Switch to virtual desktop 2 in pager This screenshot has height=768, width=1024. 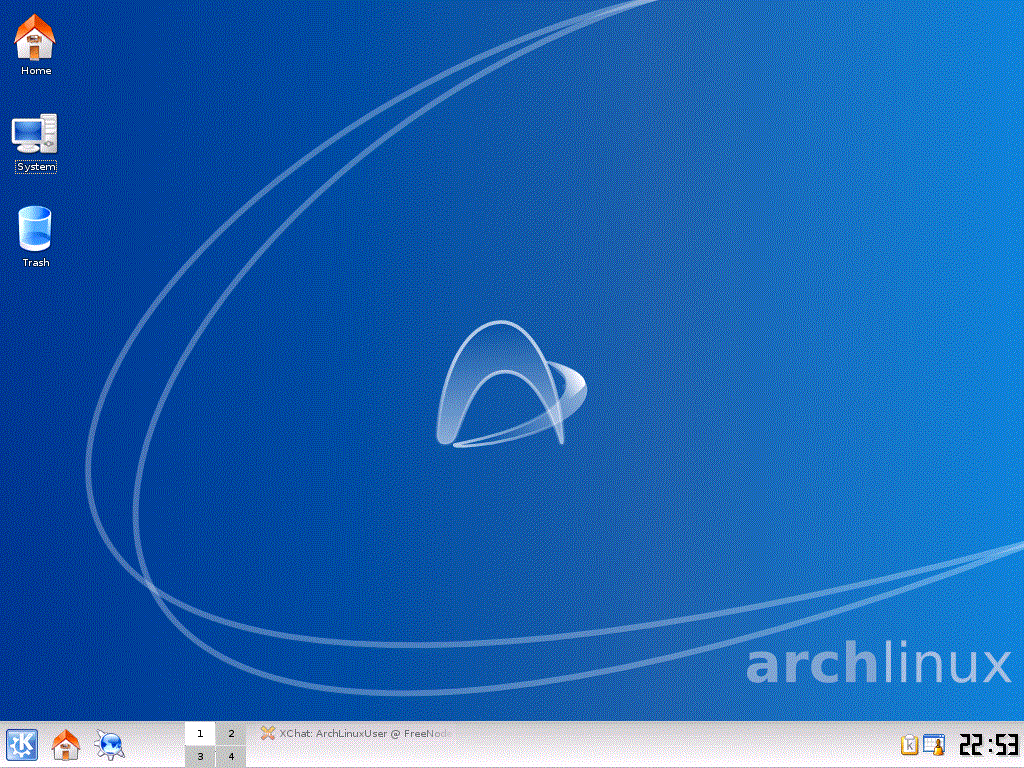pyautogui.click(x=231, y=734)
